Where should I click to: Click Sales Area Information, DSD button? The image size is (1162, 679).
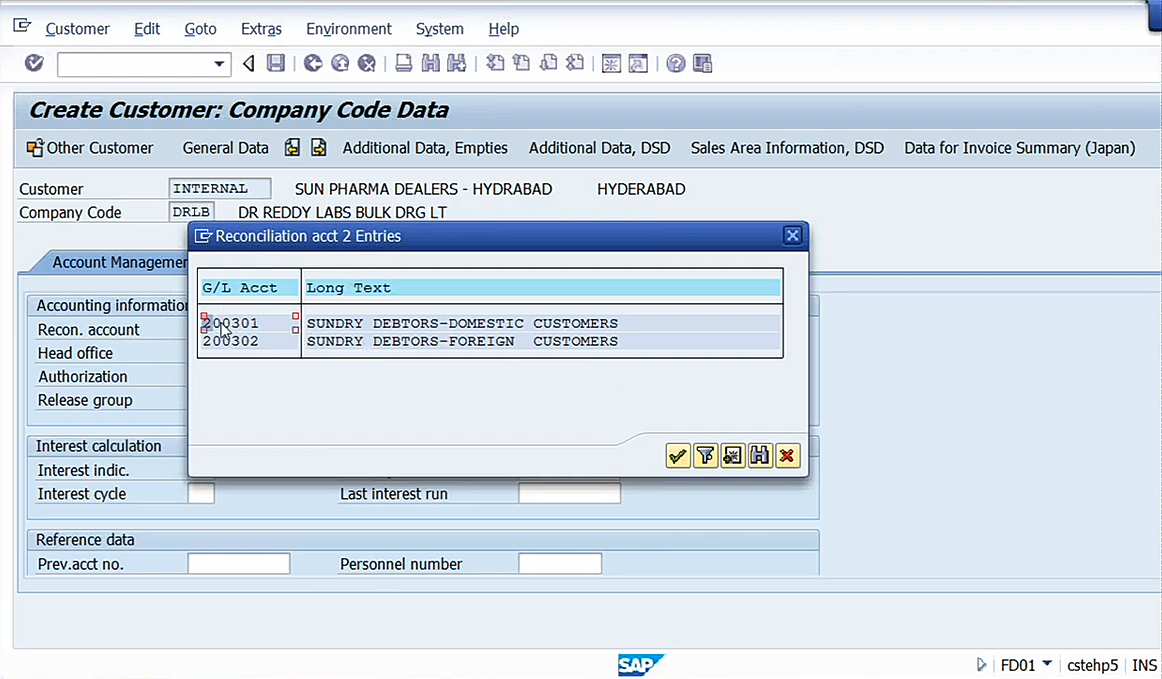pos(787,148)
